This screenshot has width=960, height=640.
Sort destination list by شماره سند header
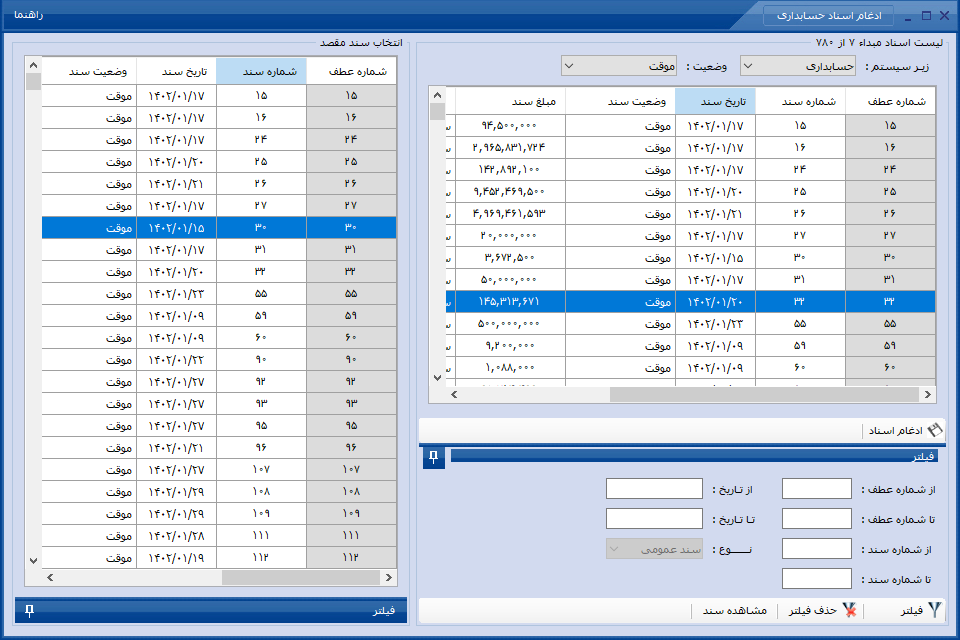pos(261,72)
